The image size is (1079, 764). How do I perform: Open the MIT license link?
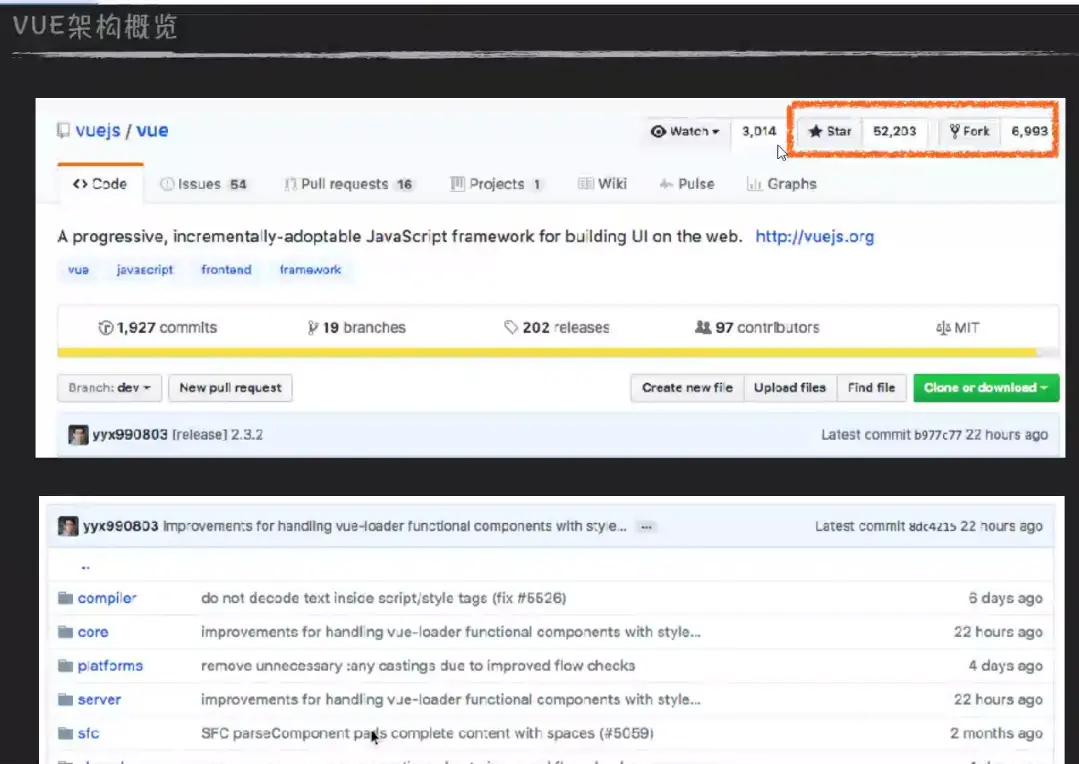coord(957,328)
